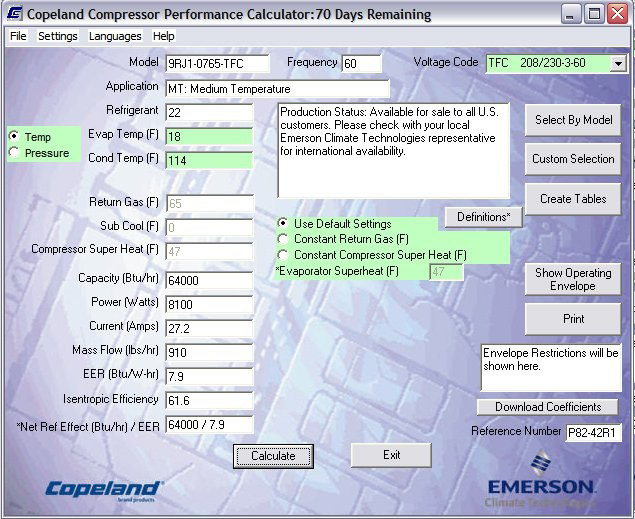Screen dimensions: 635x519
Task: Click the Production Status text box
Action: click(393, 151)
